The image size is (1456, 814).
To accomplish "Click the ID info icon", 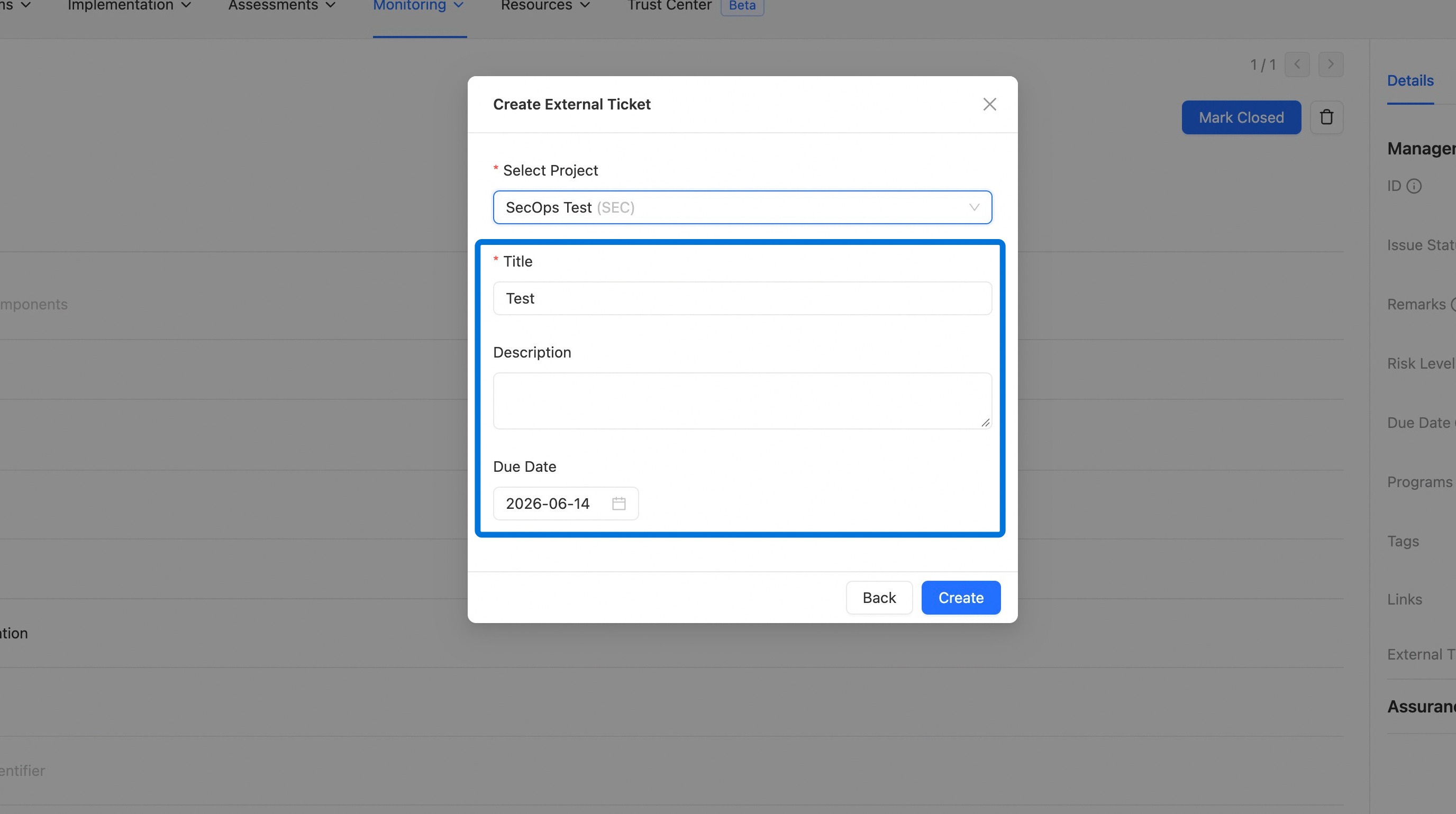I will point(1414,186).
